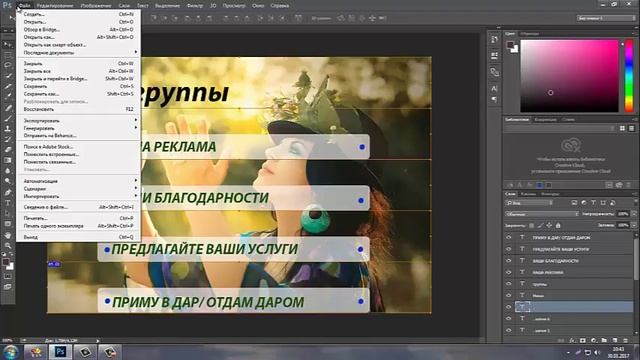Screen dimensions: 640x360
Task: Choose Сохранить как... from File menu
Action: (78, 94)
